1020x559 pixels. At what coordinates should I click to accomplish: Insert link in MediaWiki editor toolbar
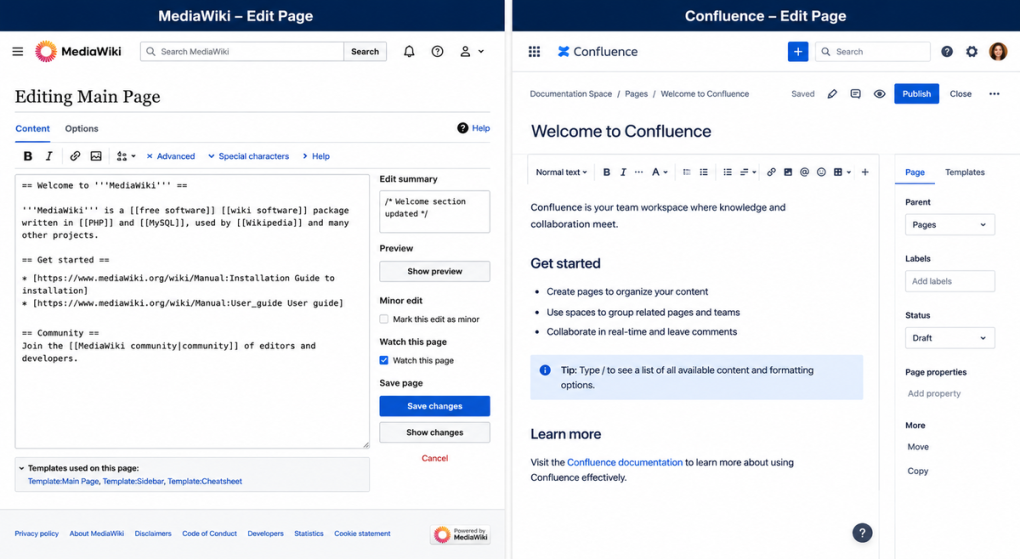75,156
